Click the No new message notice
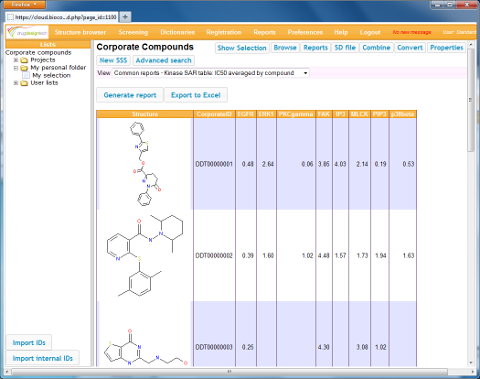 click(x=412, y=32)
